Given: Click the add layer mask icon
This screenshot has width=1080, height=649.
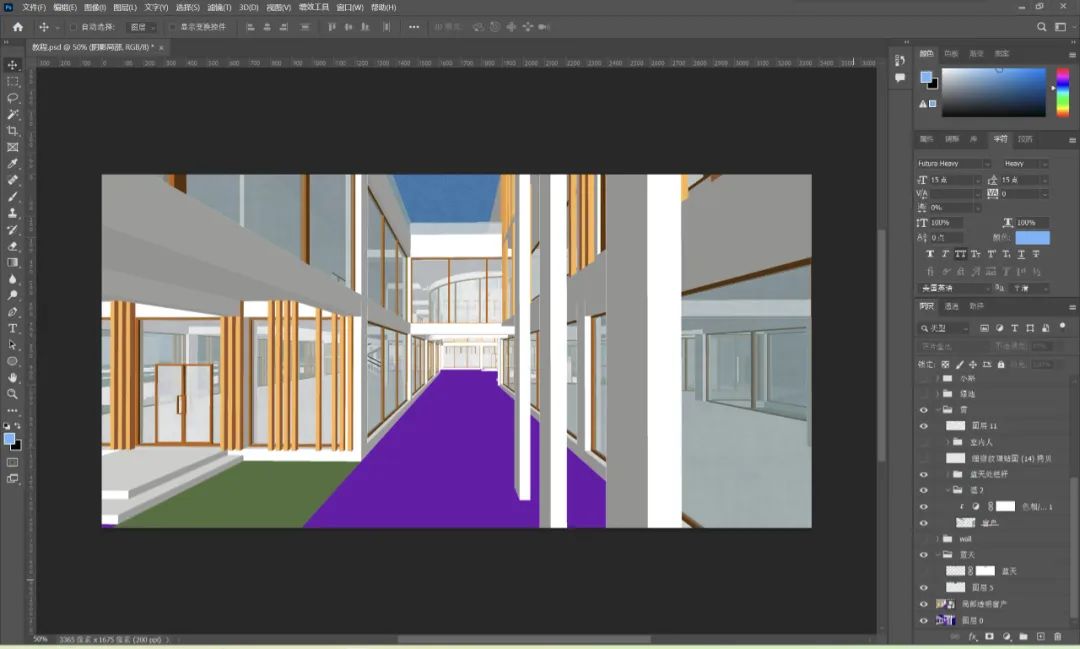Looking at the screenshot, I should tap(990, 637).
